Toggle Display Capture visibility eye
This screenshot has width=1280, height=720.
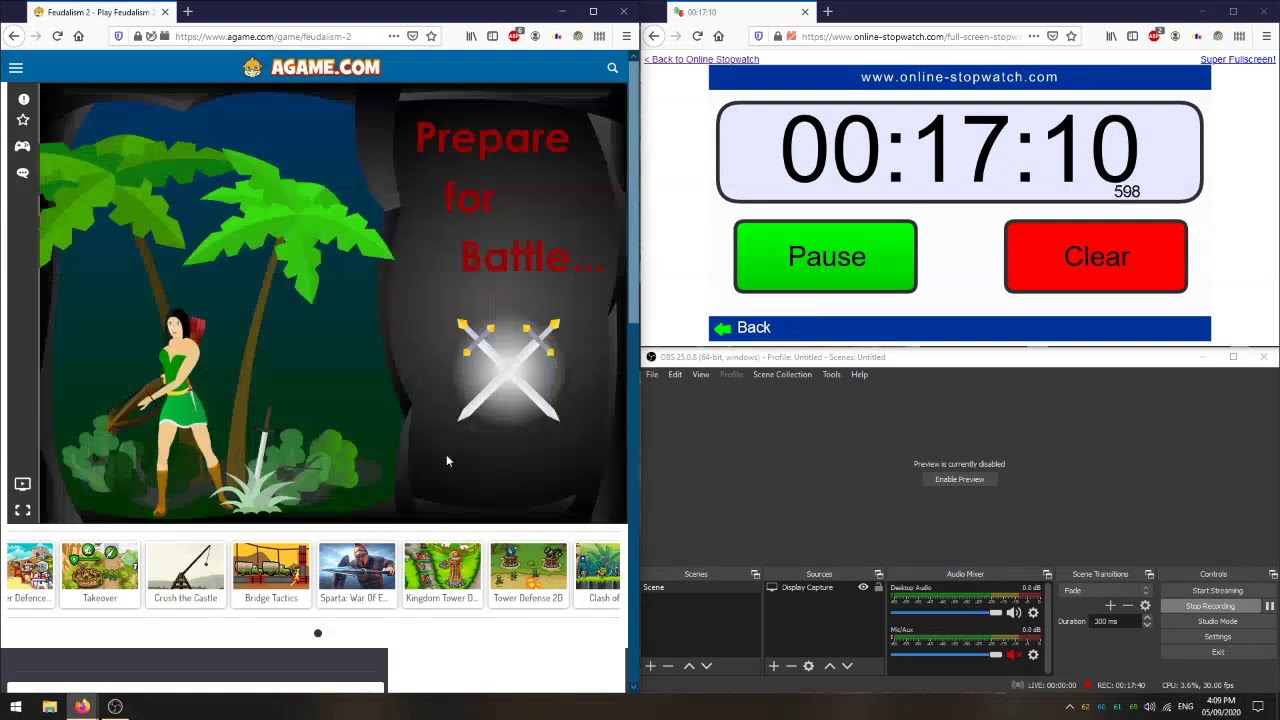coord(863,588)
